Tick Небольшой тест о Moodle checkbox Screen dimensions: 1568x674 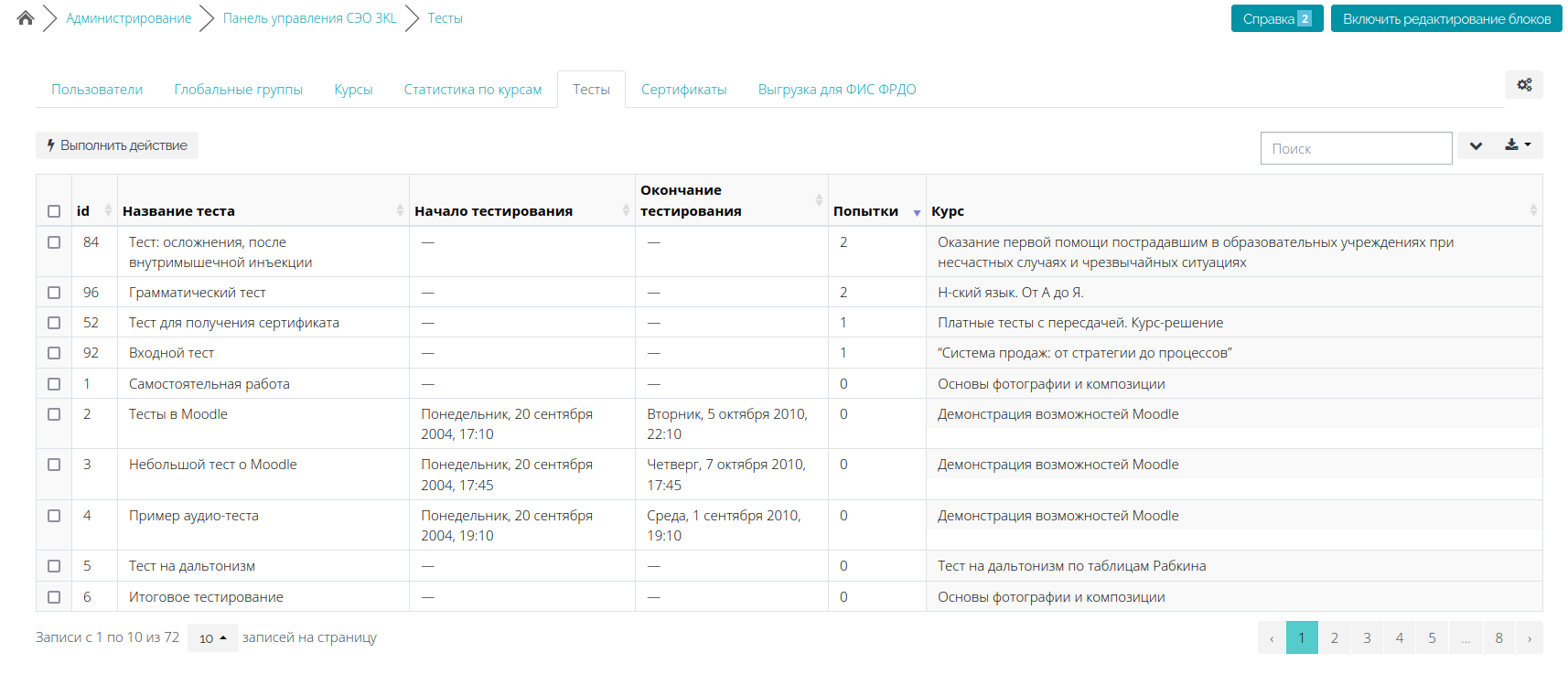coord(54,465)
